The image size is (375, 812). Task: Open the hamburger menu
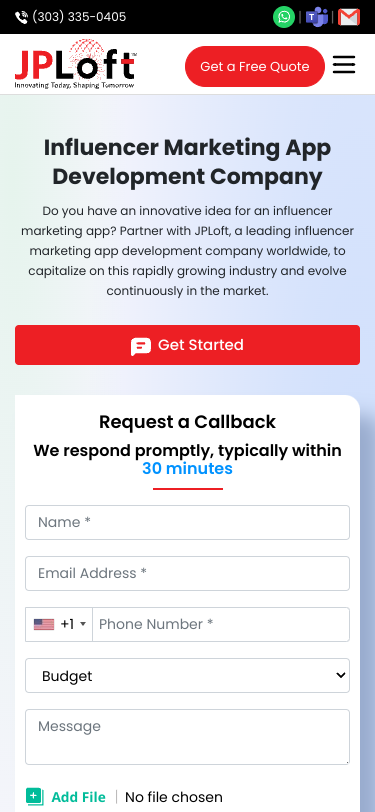344,65
